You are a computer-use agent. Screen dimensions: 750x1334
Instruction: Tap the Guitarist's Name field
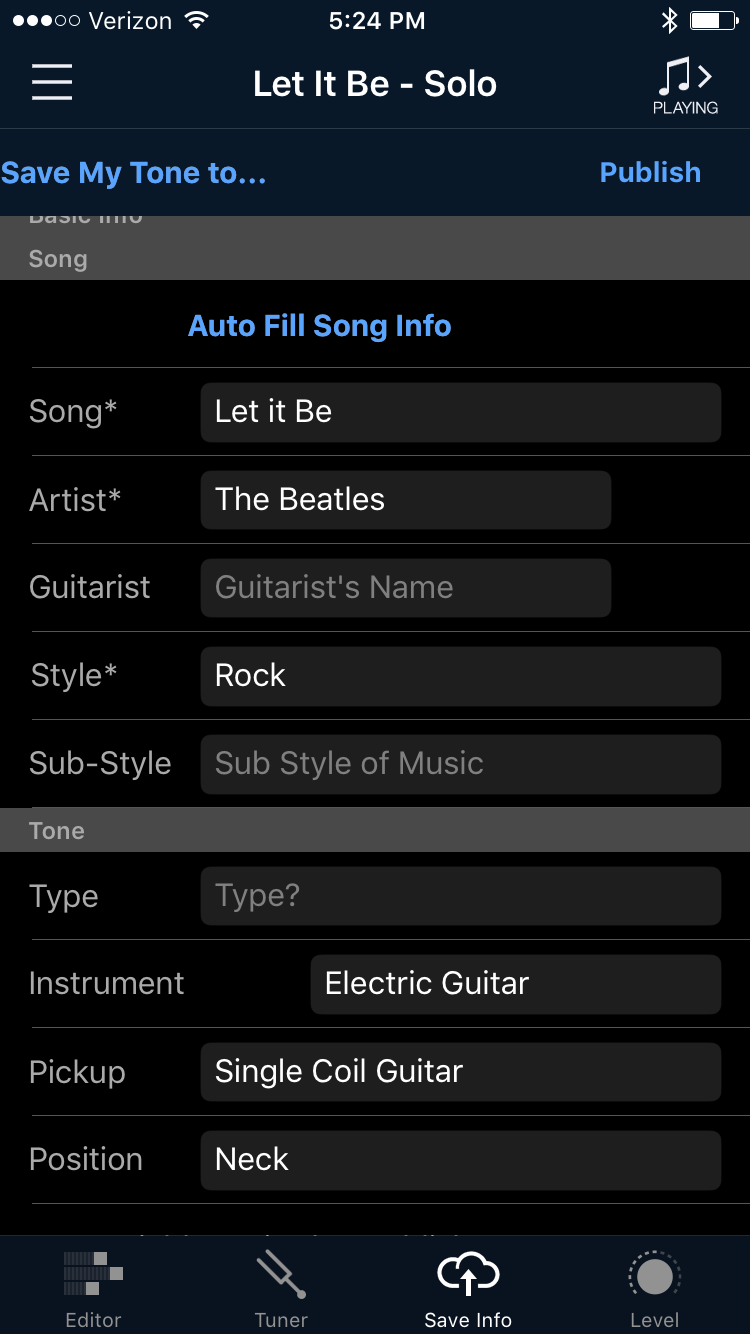click(405, 588)
